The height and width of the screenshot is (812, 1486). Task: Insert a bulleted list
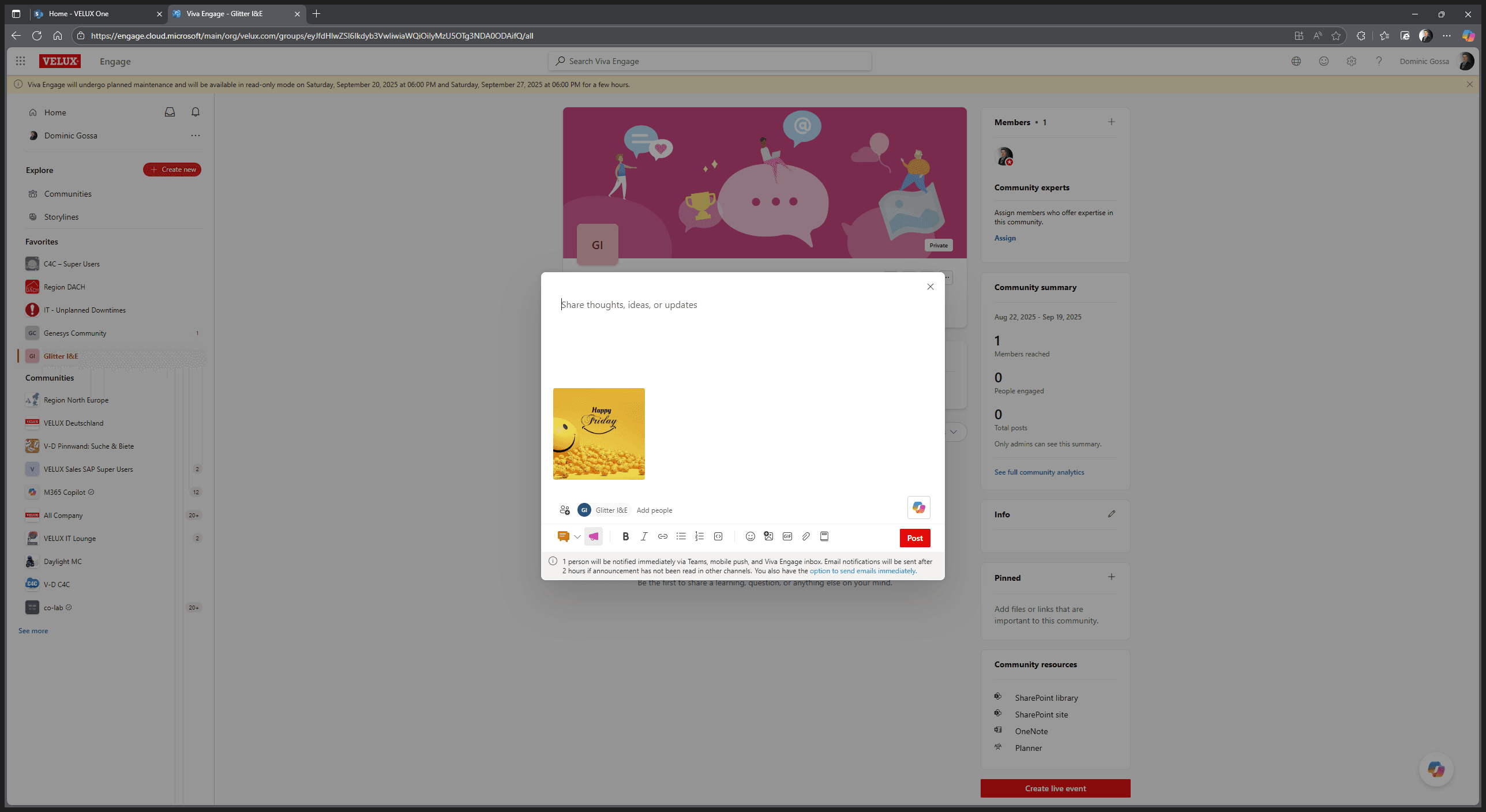[x=681, y=536]
